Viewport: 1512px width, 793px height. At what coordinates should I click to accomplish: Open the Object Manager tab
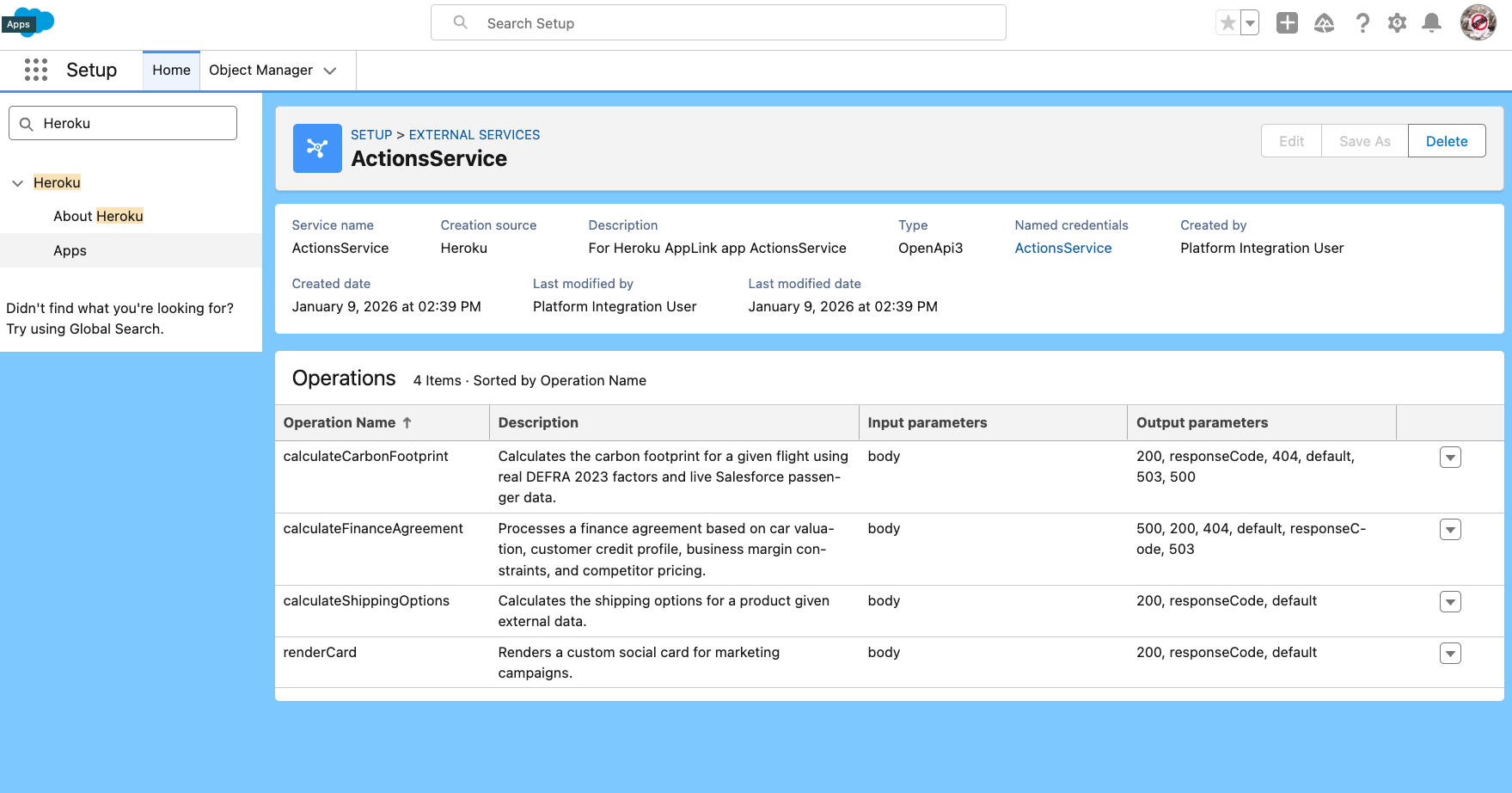click(260, 71)
